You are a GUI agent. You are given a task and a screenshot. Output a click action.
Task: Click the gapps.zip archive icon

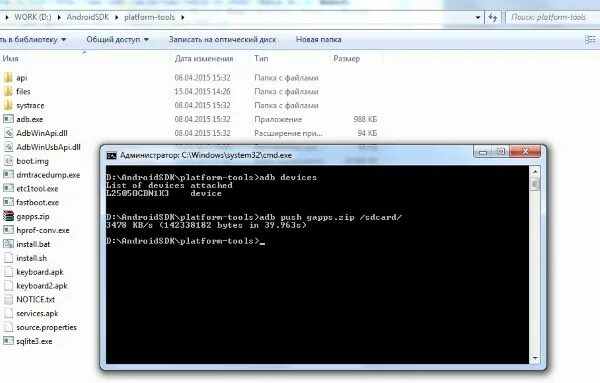[8, 216]
